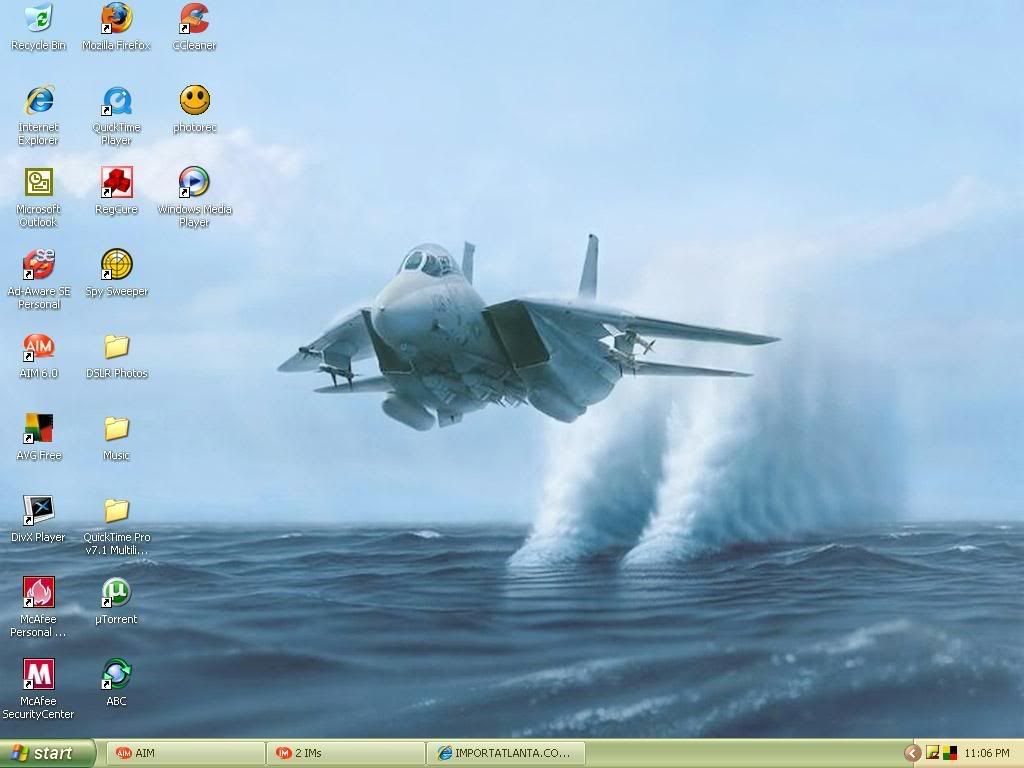Click the Ad-Aware SE Personal icon

pyautogui.click(x=38, y=265)
